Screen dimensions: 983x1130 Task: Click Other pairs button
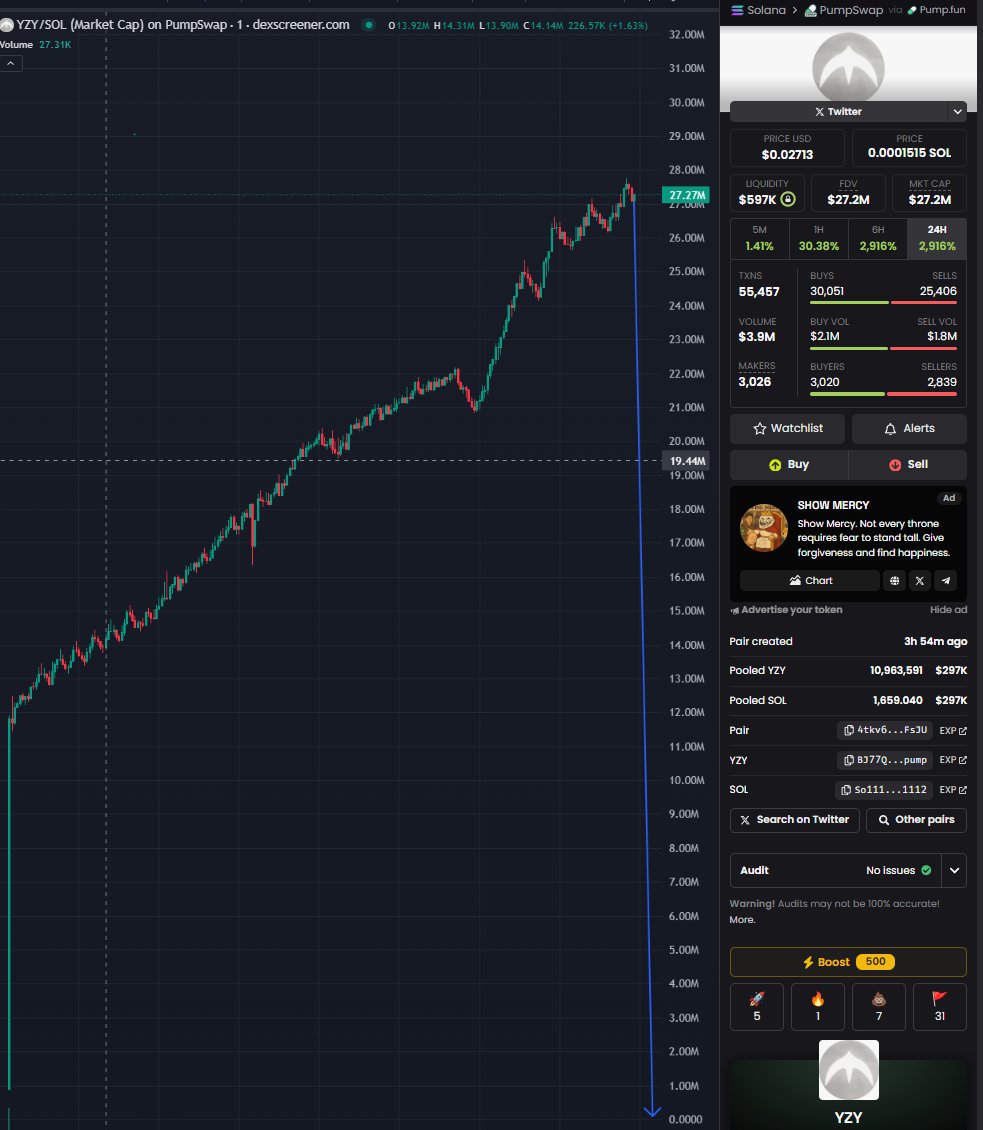(x=916, y=820)
